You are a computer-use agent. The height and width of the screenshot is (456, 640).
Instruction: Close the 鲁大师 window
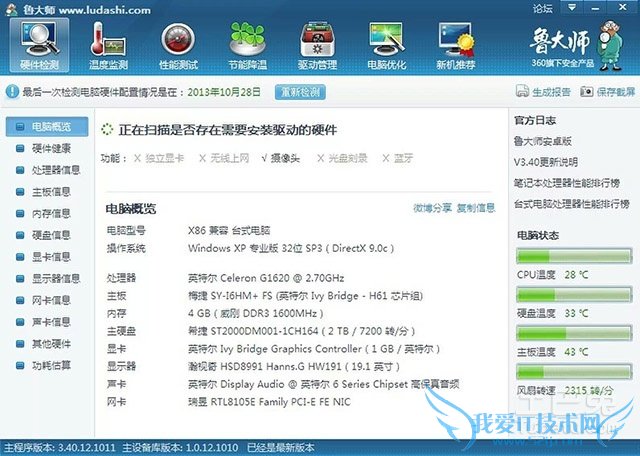tap(622, 7)
